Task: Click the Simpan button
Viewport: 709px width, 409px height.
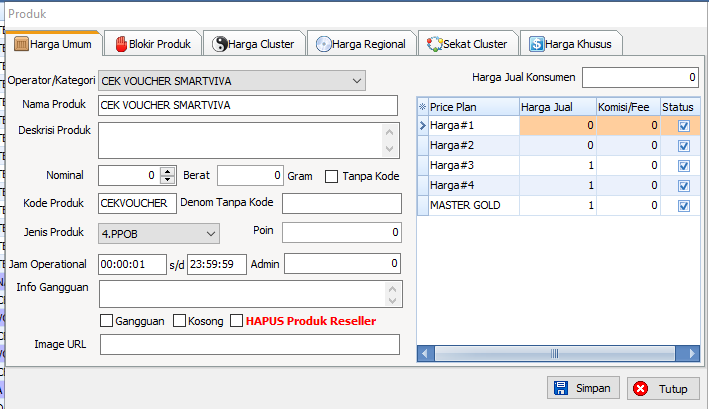Action: click(583, 388)
